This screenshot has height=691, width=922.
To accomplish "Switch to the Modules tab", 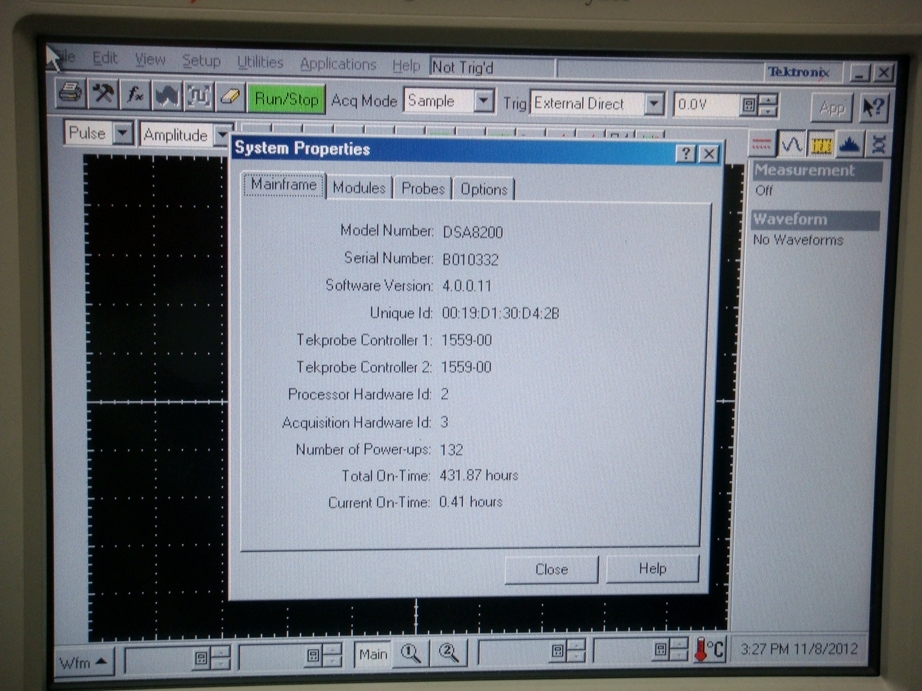I will pyautogui.click(x=359, y=188).
